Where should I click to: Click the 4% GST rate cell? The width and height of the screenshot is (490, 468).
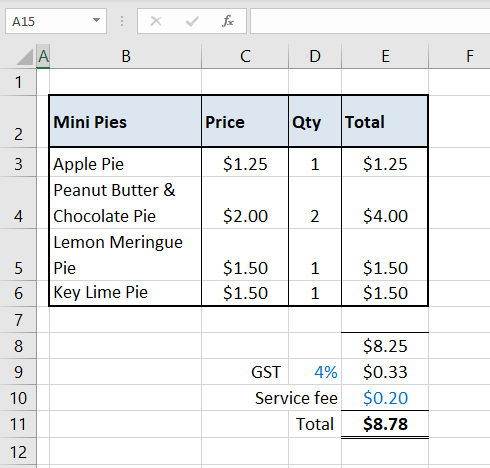coord(315,372)
